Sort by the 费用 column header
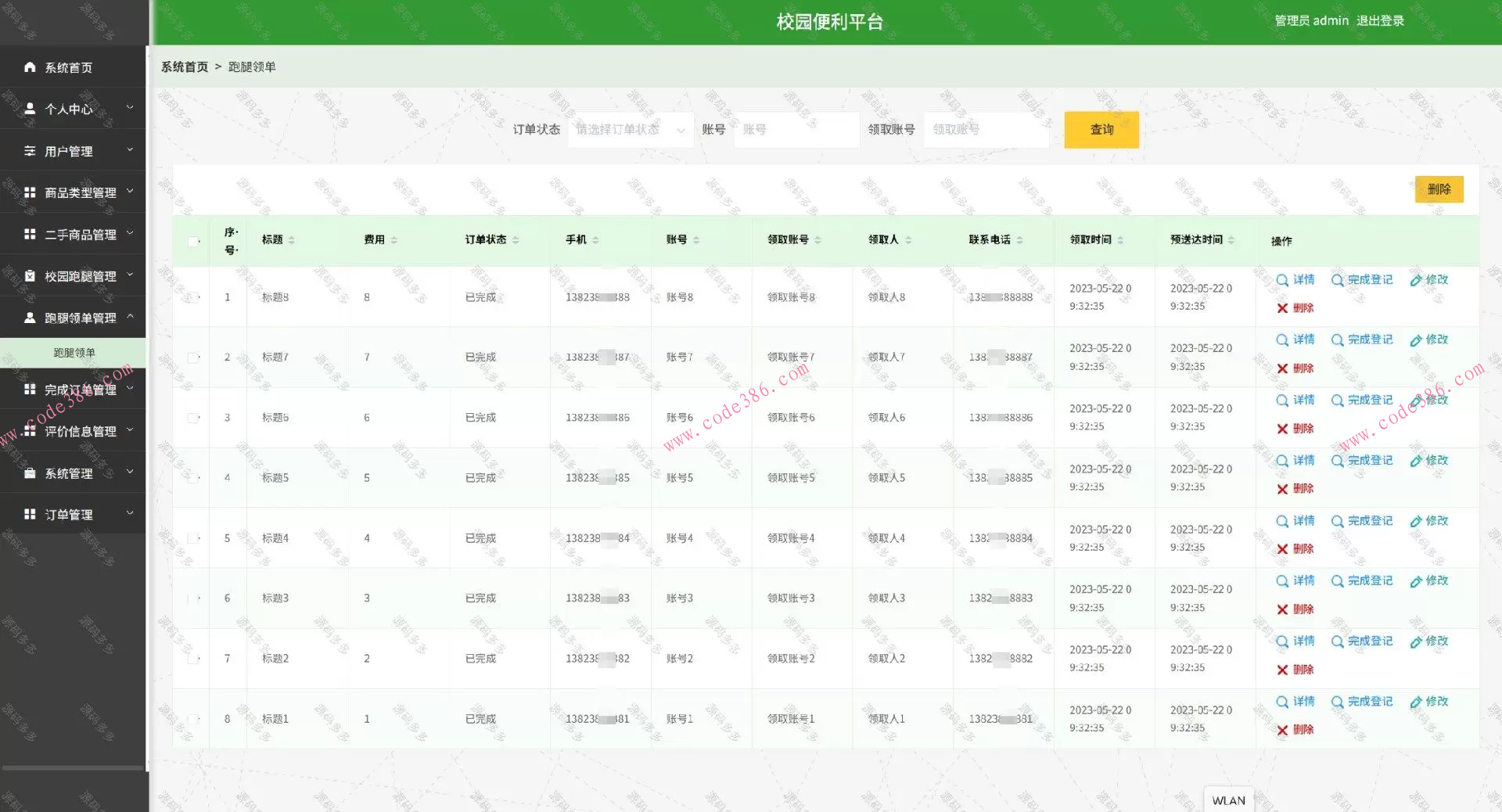 pyautogui.click(x=381, y=240)
